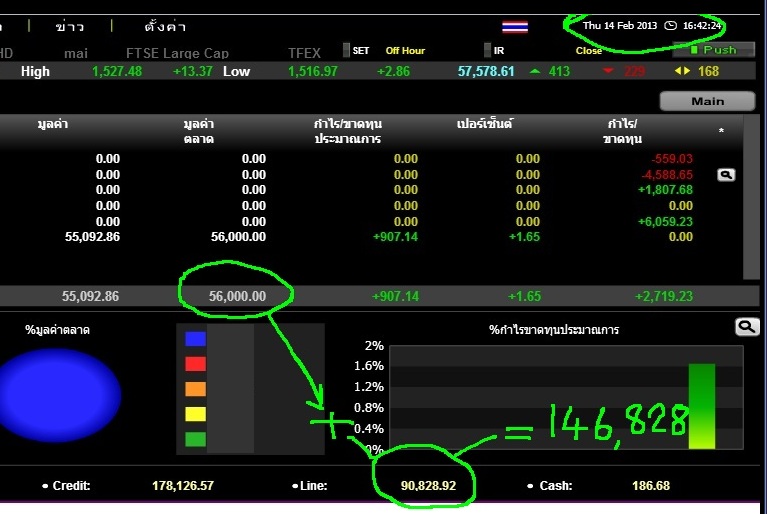The height and width of the screenshot is (514, 767).
Task: Select the blue legend swatch
Action: [195, 339]
